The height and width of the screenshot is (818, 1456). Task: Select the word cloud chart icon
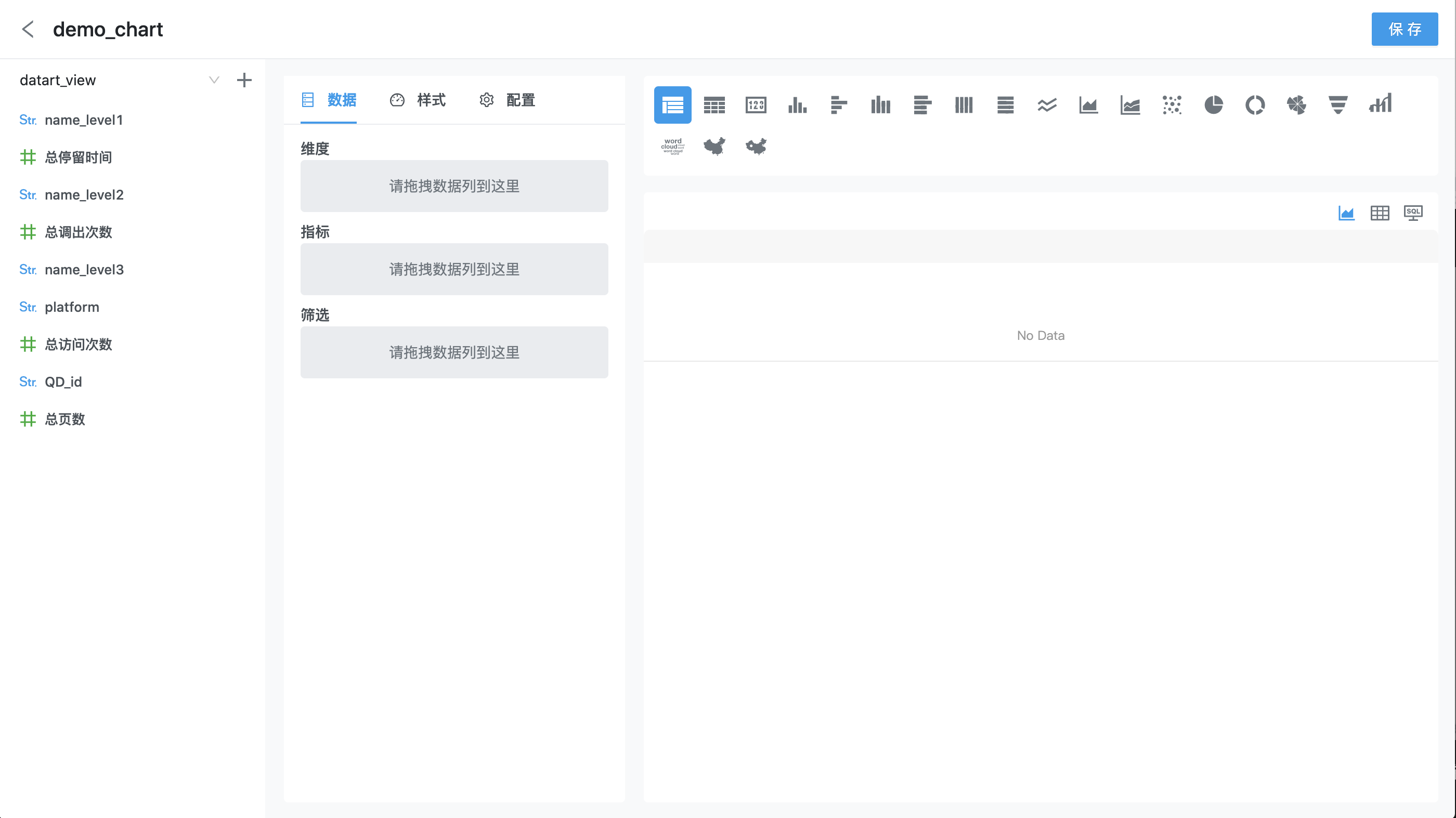click(672, 147)
